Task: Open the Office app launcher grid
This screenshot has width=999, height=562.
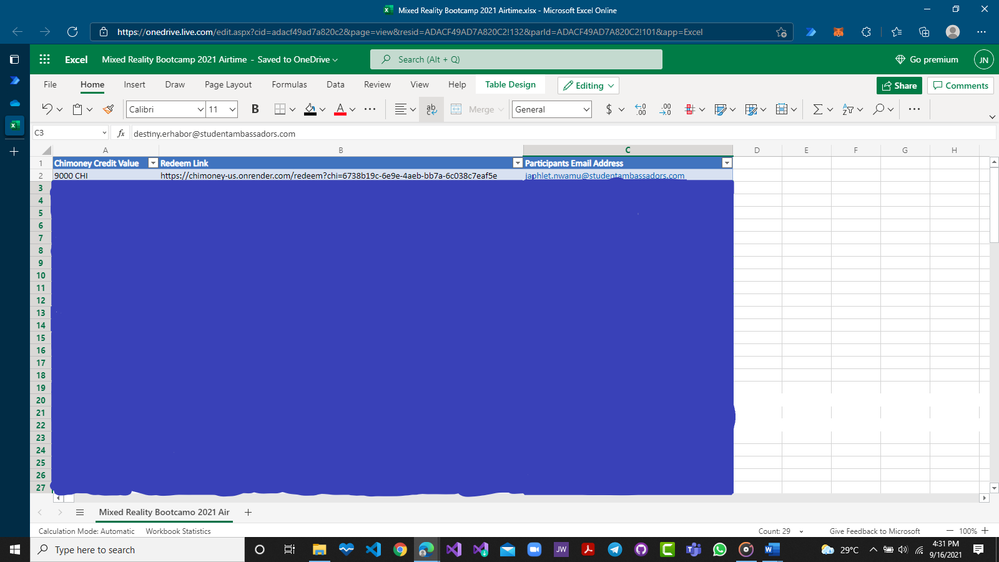Action: tap(45, 59)
